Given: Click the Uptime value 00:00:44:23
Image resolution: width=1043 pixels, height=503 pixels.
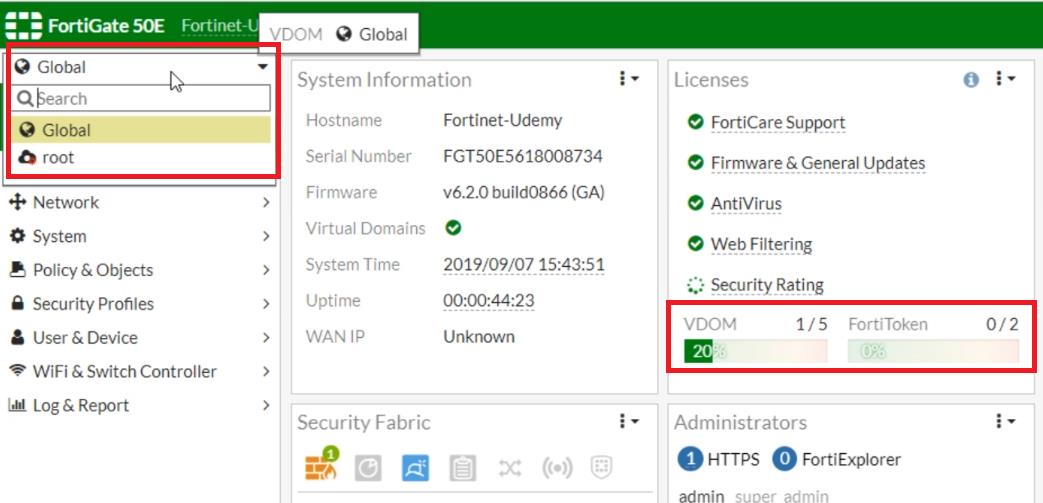Looking at the screenshot, I should (488, 301).
